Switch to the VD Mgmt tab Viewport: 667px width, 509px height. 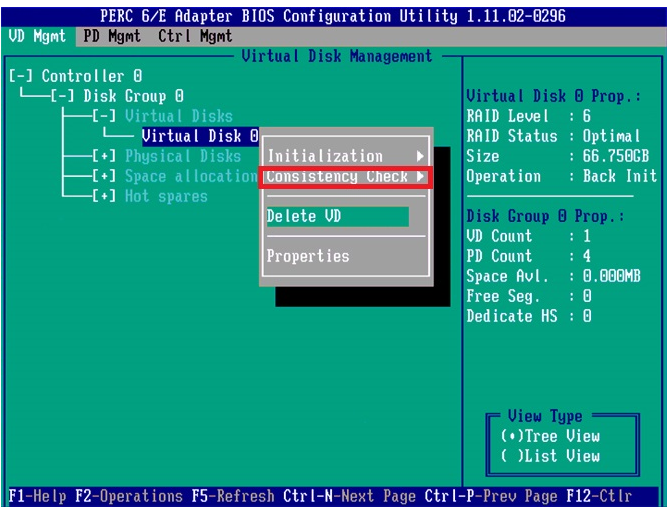tap(37, 36)
